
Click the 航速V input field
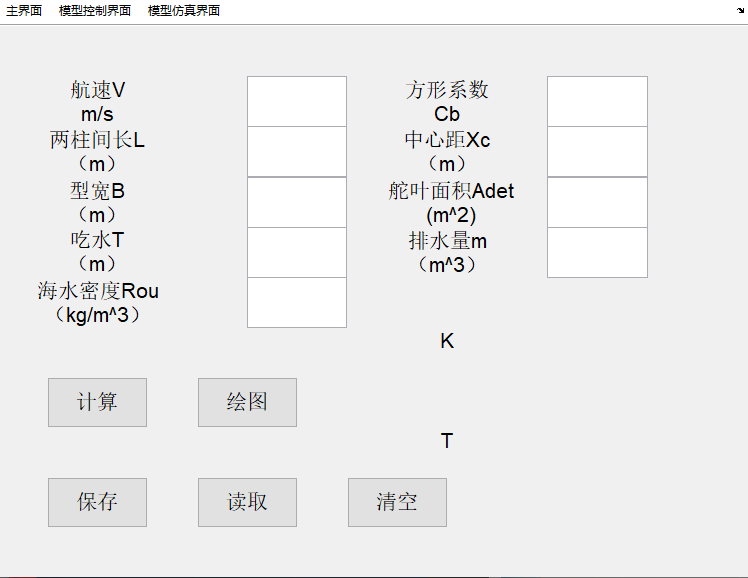297,101
